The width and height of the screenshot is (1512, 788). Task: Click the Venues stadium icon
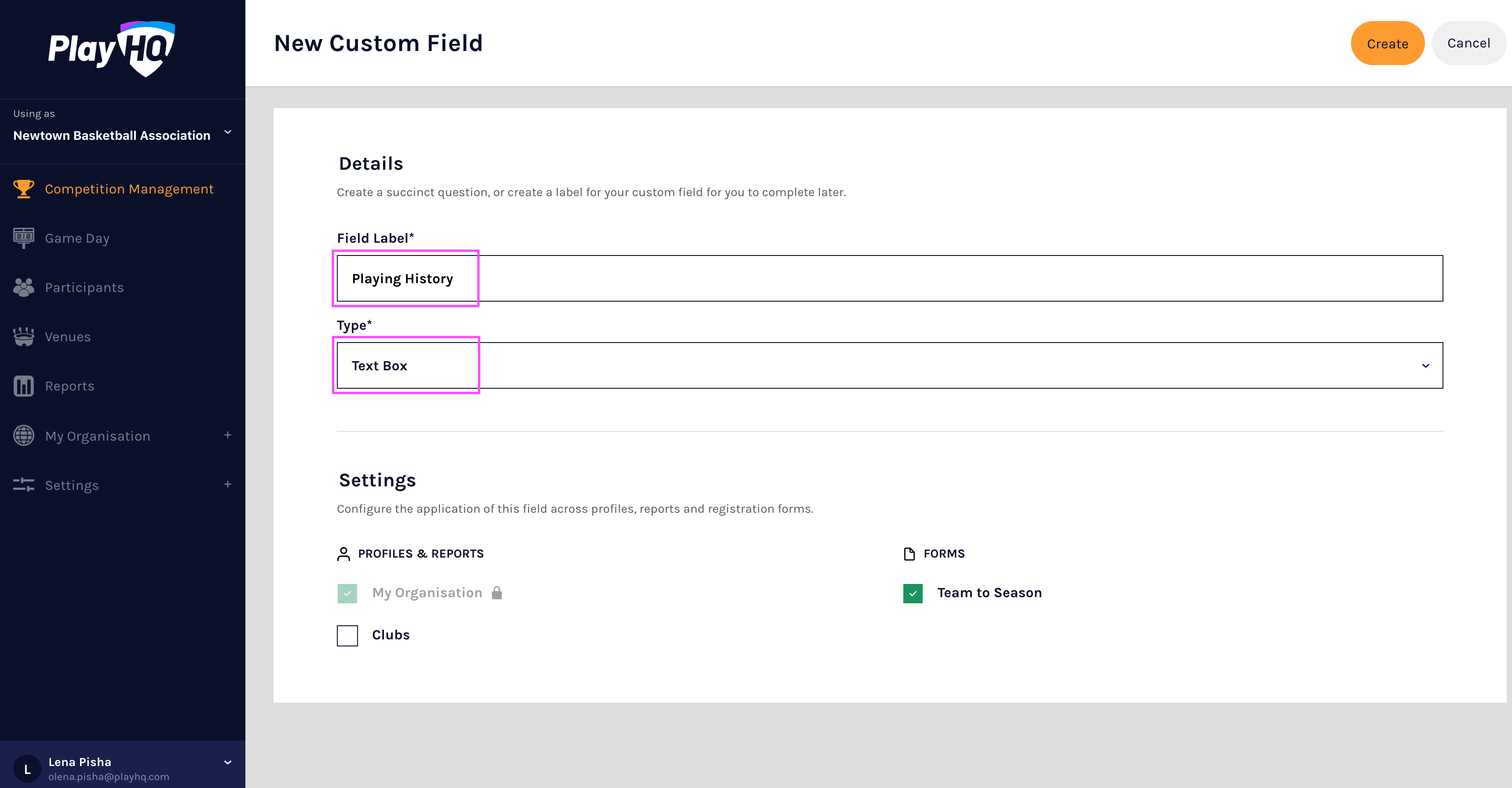coord(23,336)
